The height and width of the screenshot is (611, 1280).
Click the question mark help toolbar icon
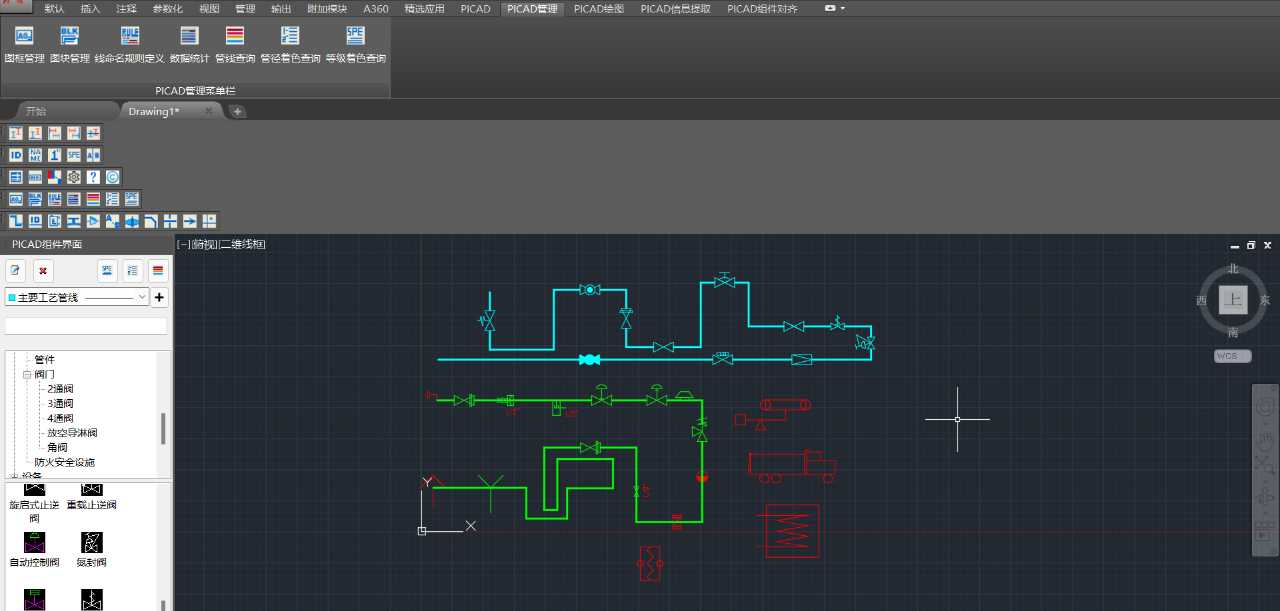coord(93,177)
